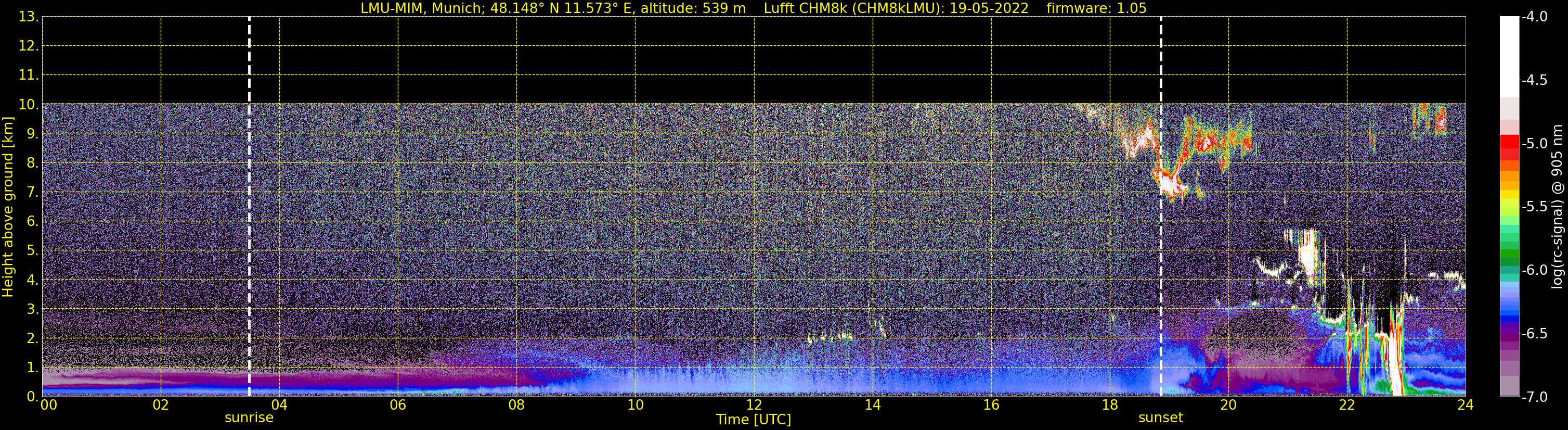Click the height axis tick '3.'
The width and height of the screenshot is (1568, 430).
coord(32,309)
